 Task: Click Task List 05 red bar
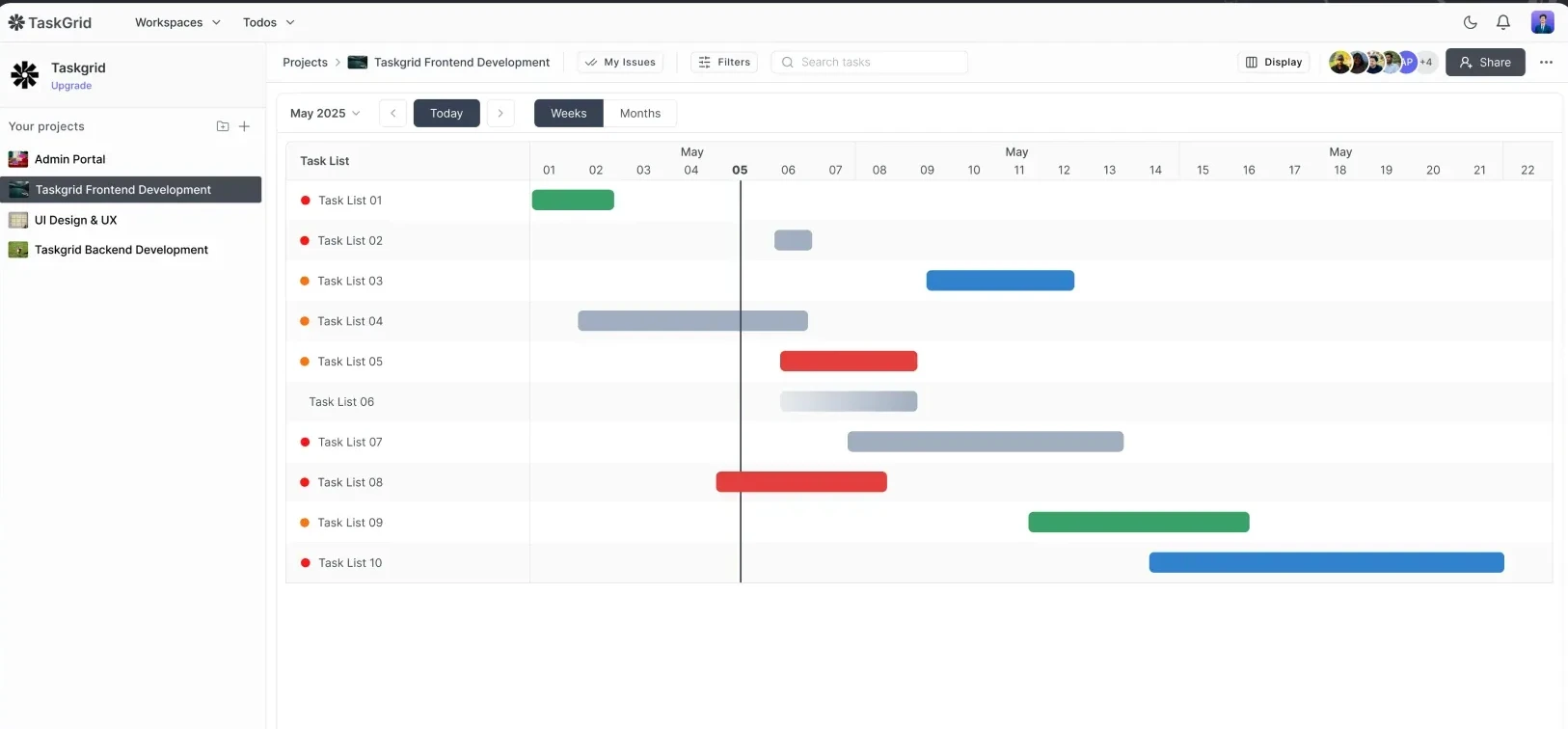coord(849,361)
